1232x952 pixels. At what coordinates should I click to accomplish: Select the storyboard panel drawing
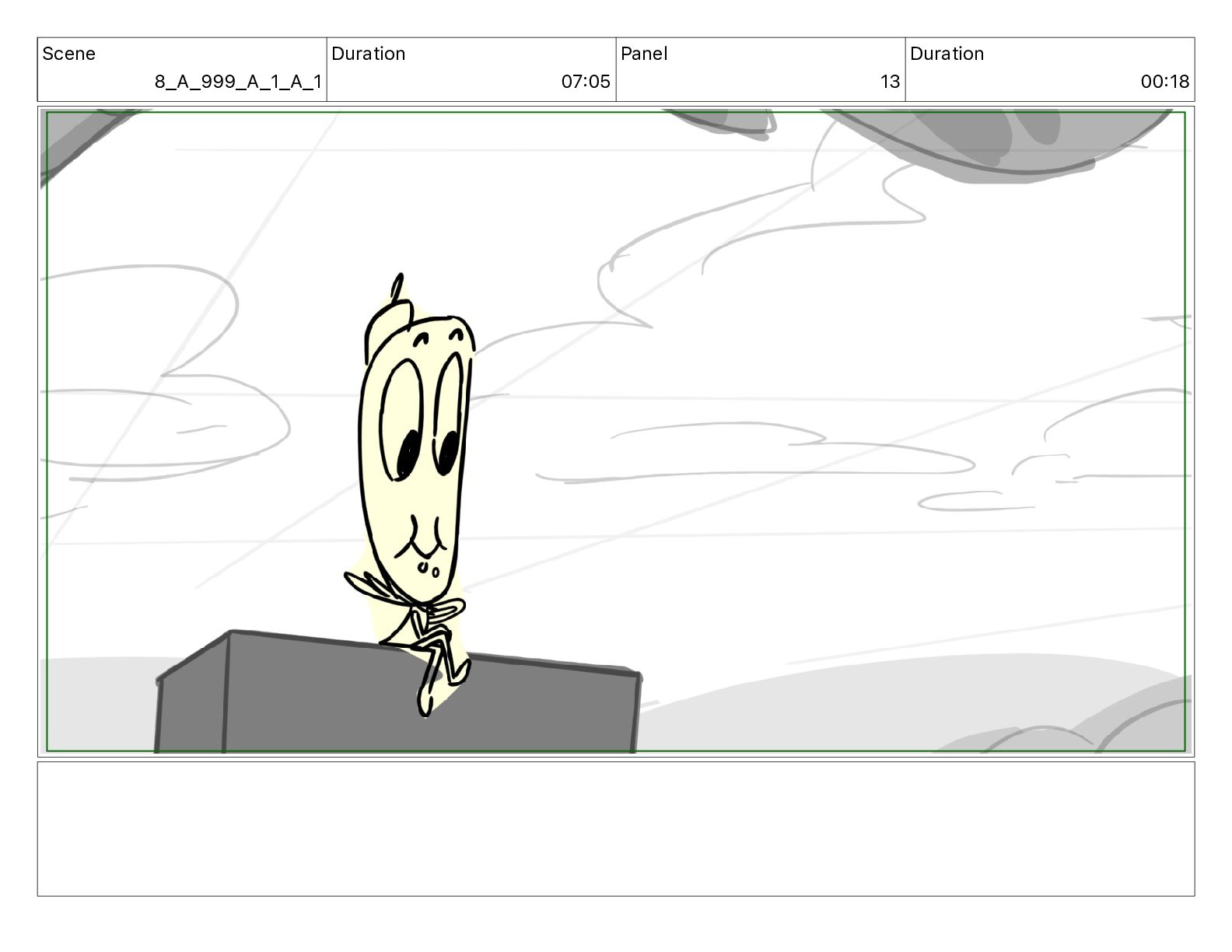(616, 432)
